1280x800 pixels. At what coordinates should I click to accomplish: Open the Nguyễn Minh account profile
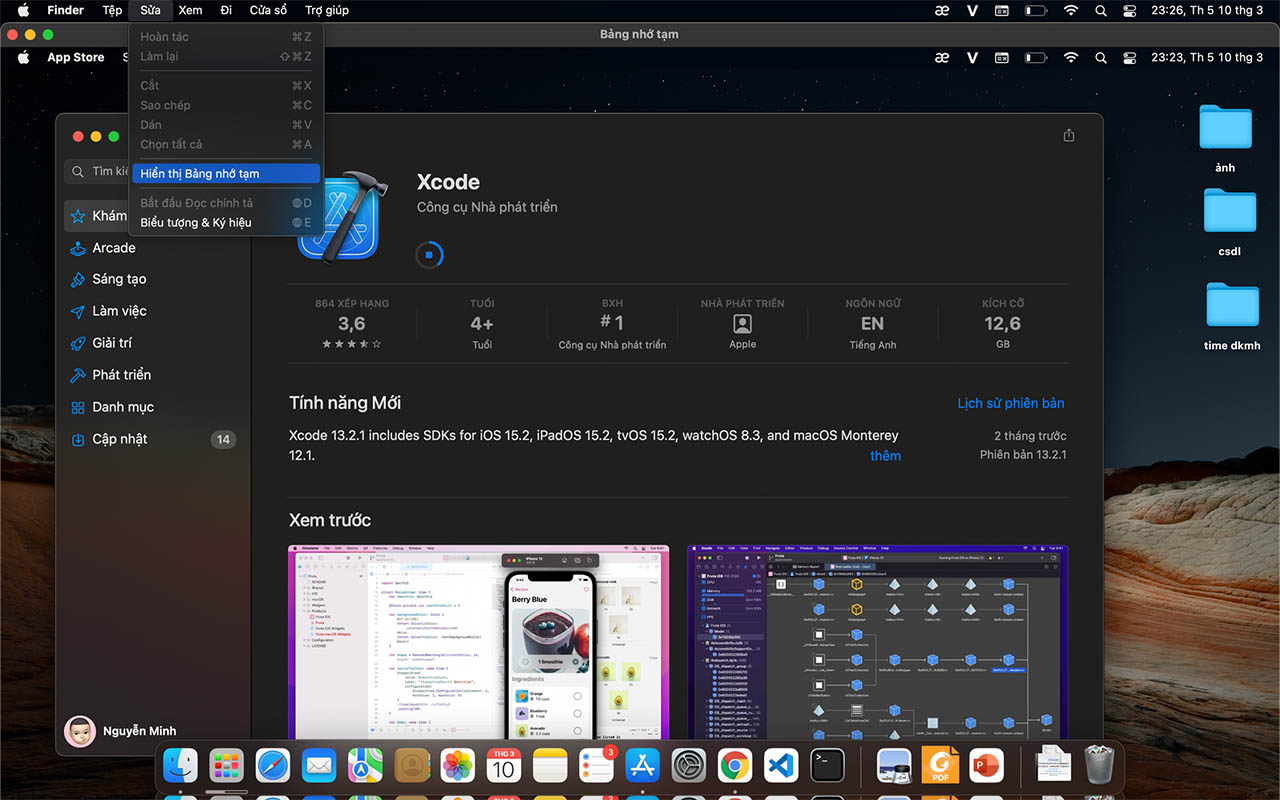(x=120, y=731)
